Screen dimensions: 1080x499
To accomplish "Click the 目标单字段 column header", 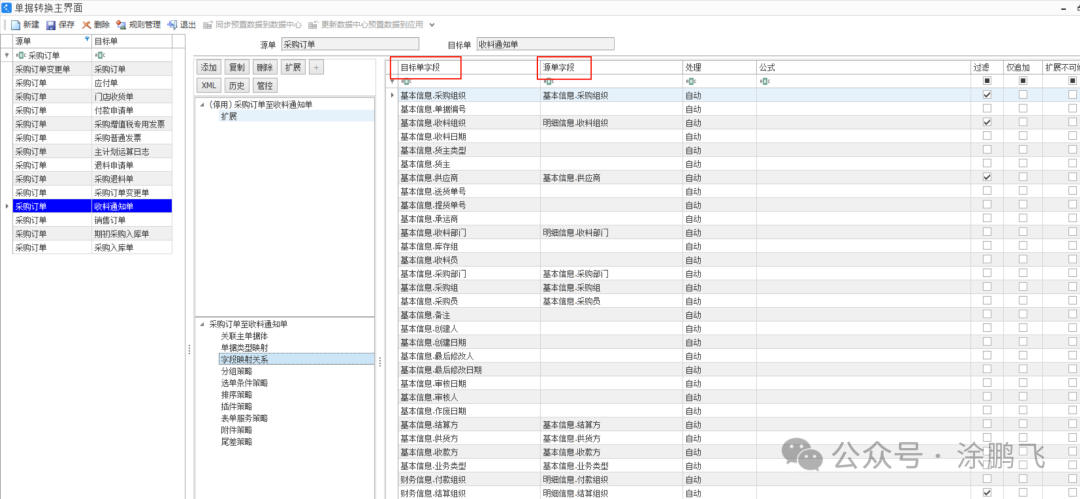I will click(x=425, y=67).
